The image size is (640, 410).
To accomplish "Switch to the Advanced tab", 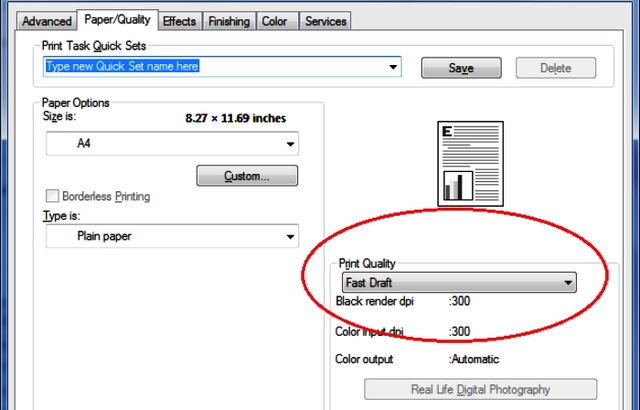I will 46,21.
